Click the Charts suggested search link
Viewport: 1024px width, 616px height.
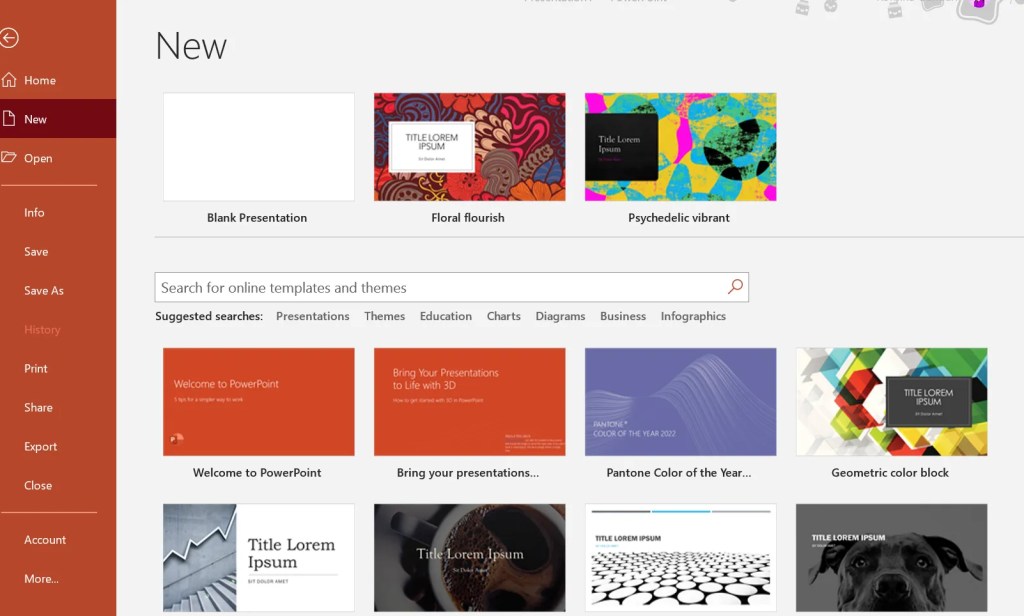pyautogui.click(x=503, y=316)
